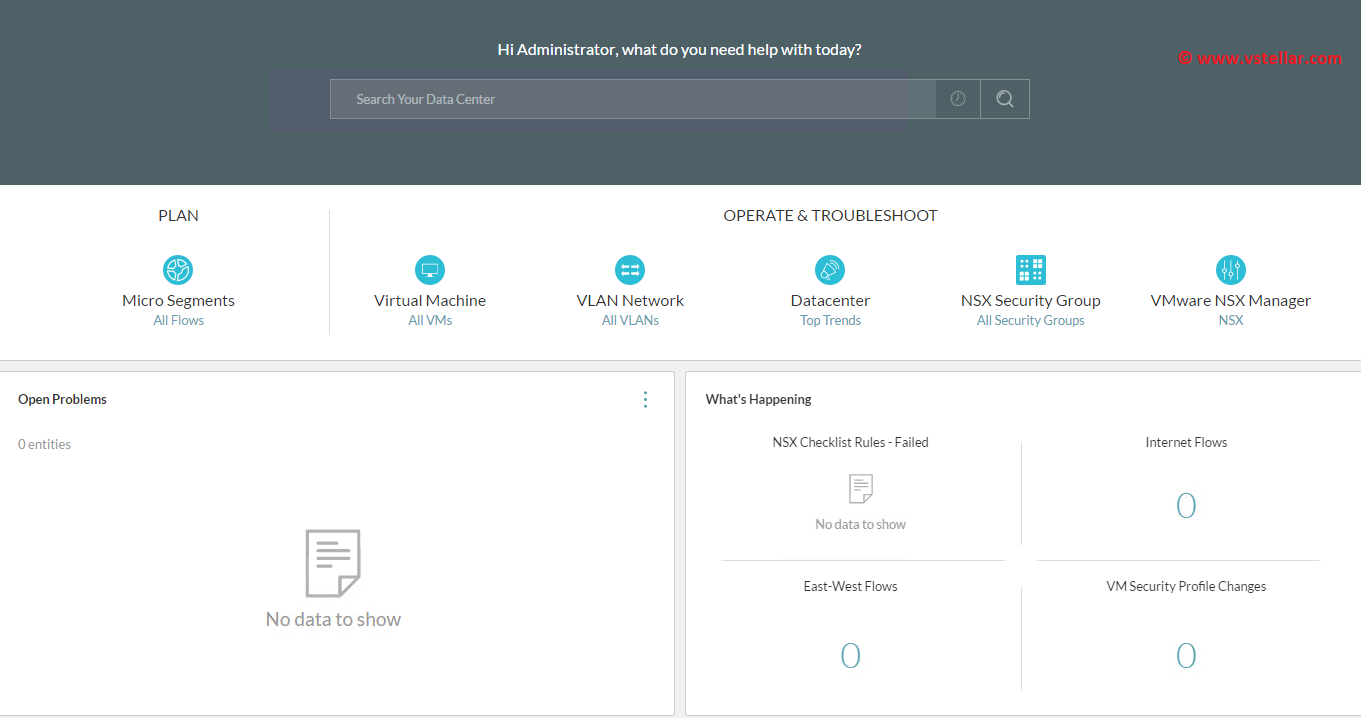Select the All VLANs link
Viewport: 1361px width, 718px height.
(630, 321)
